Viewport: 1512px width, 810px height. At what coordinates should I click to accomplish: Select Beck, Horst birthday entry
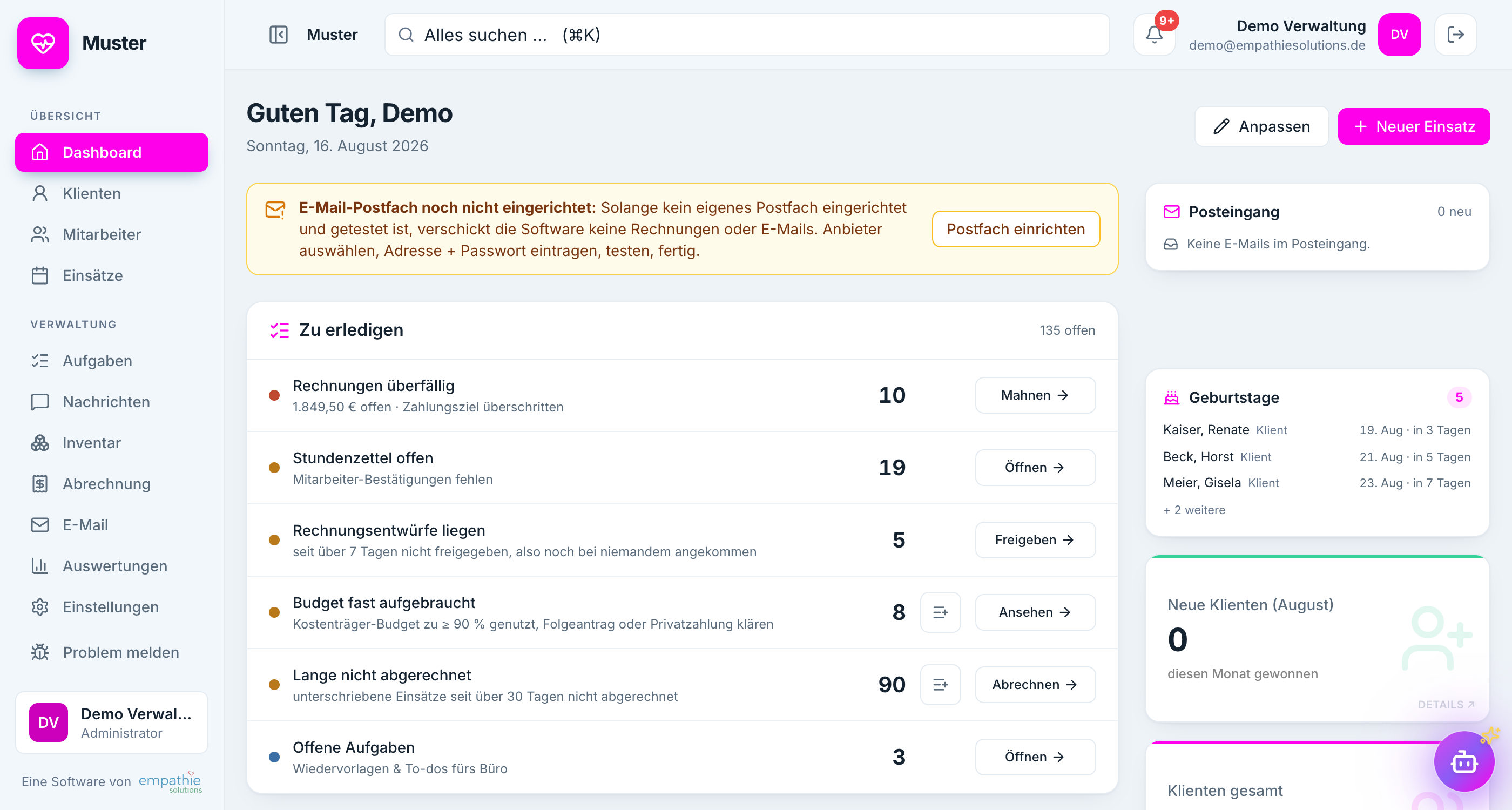click(x=1317, y=457)
